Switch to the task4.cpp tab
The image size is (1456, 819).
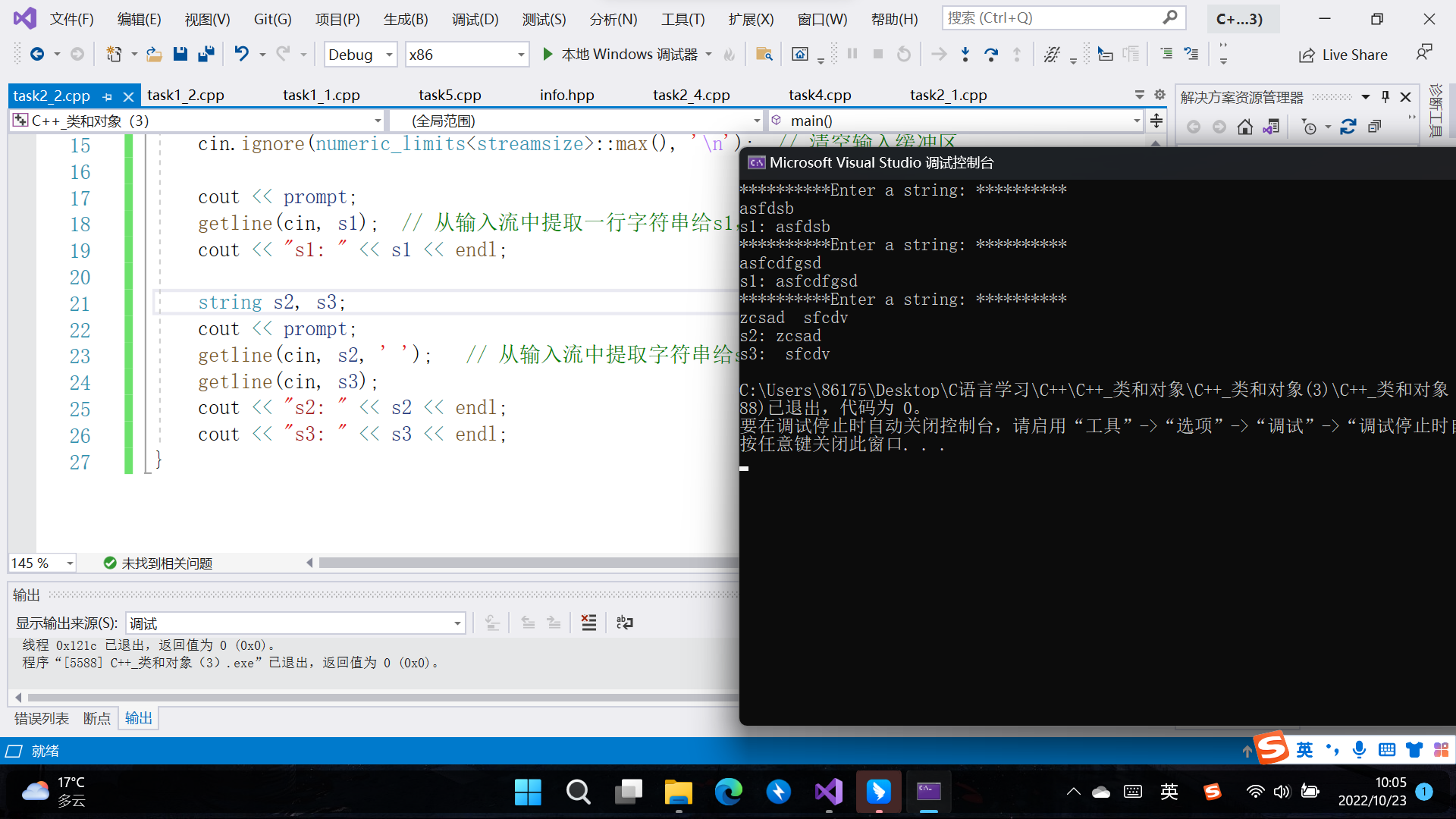[x=819, y=95]
